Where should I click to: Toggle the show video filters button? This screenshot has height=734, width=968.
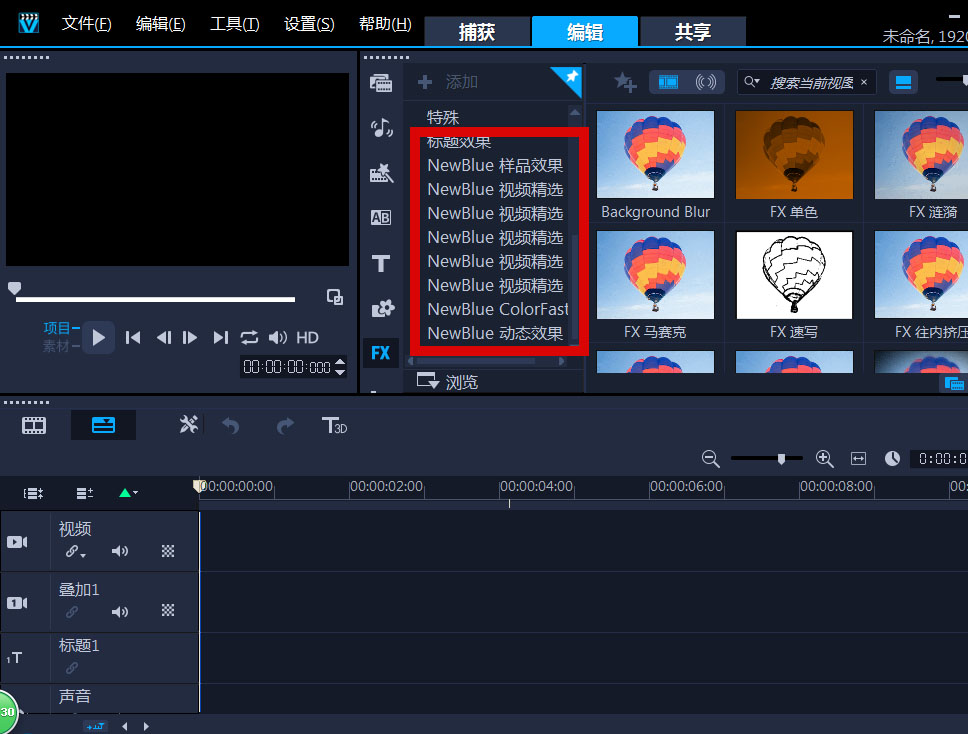pos(668,82)
